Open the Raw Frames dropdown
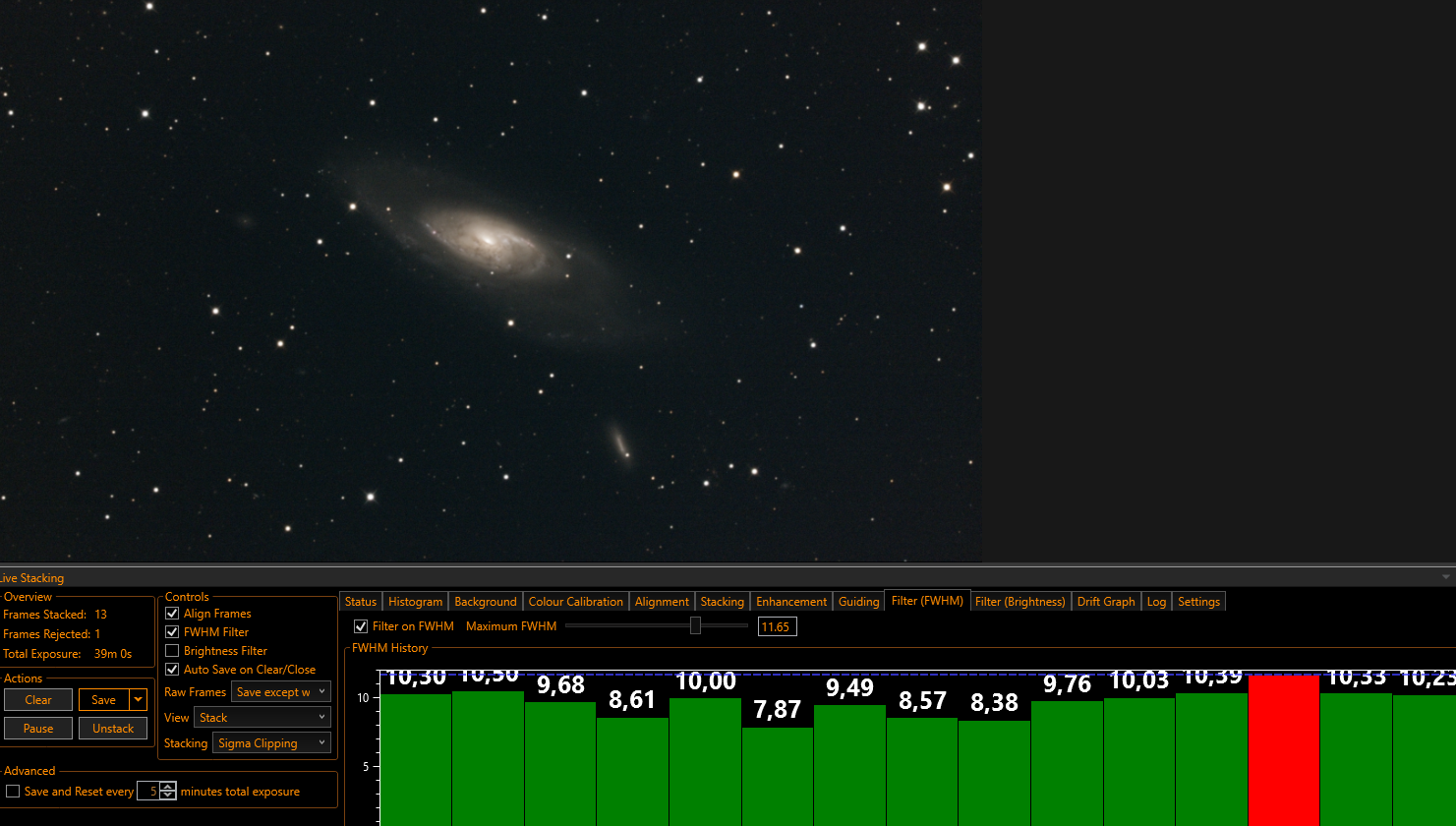 [281, 692]
